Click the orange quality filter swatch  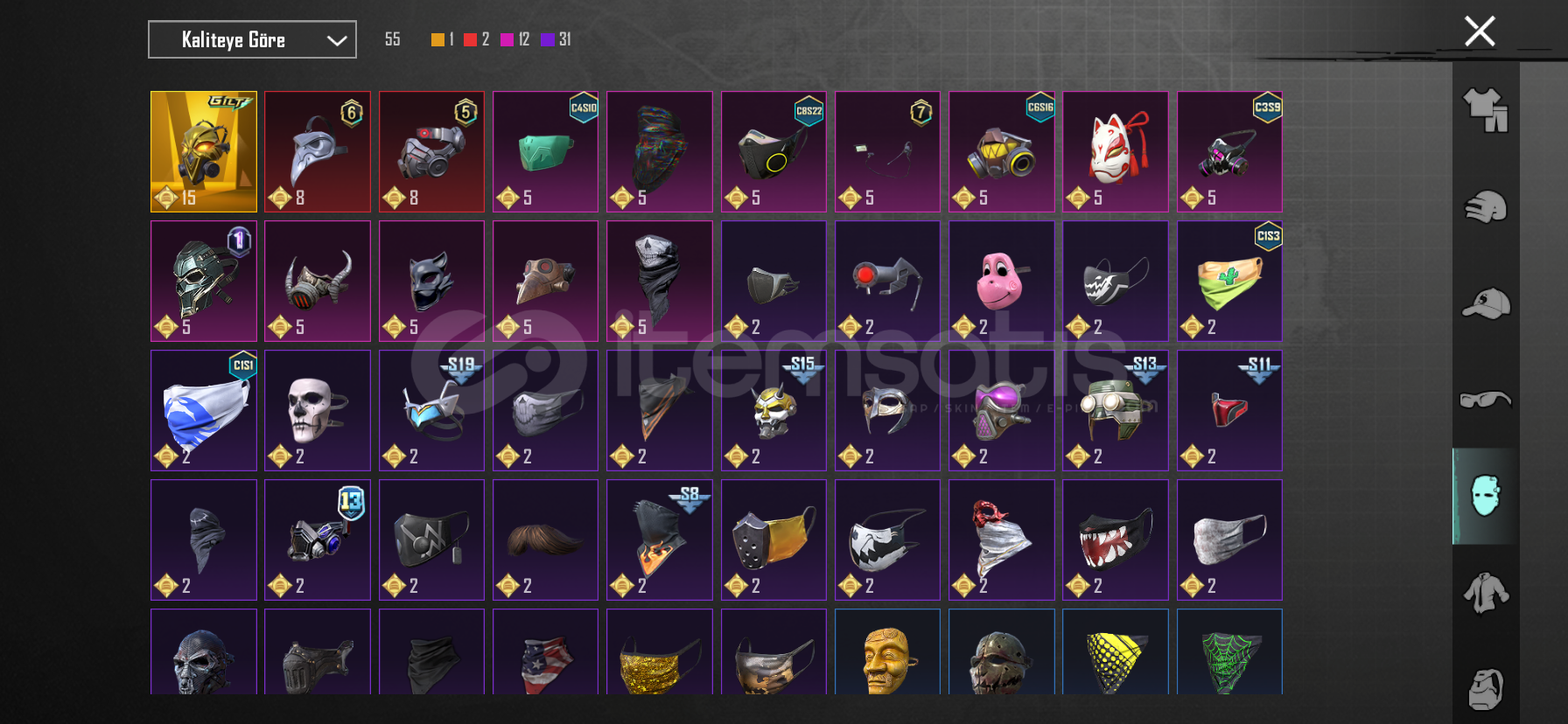(x=437, y=39)
